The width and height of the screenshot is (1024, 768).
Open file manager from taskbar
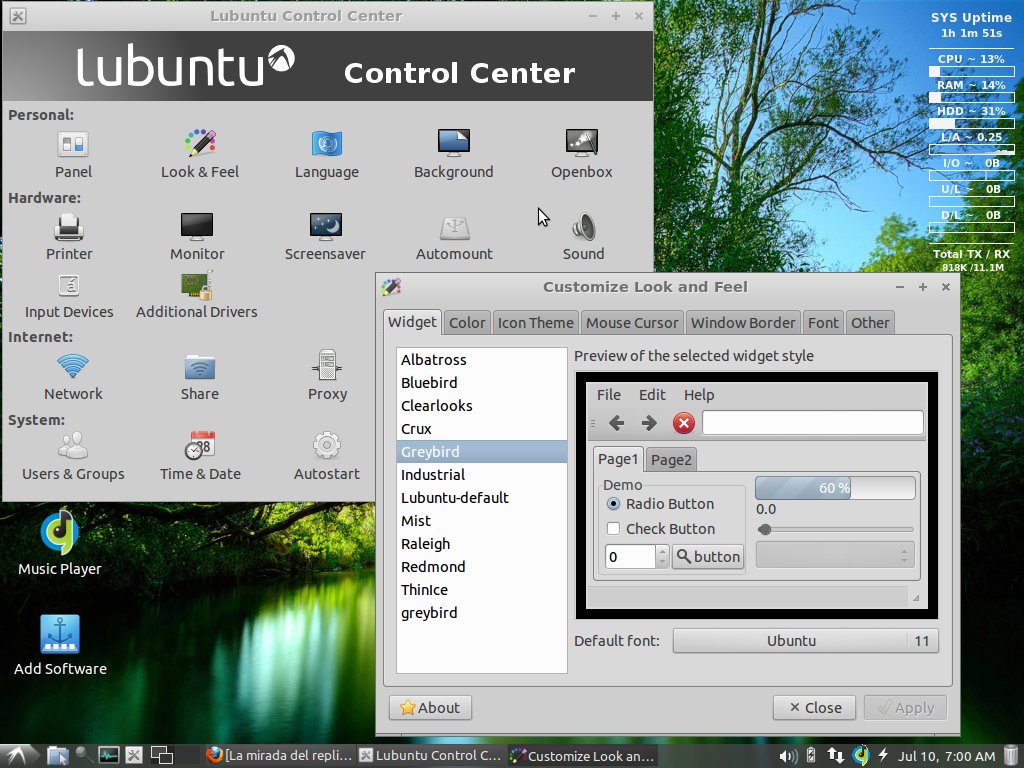tap(57, 756)
